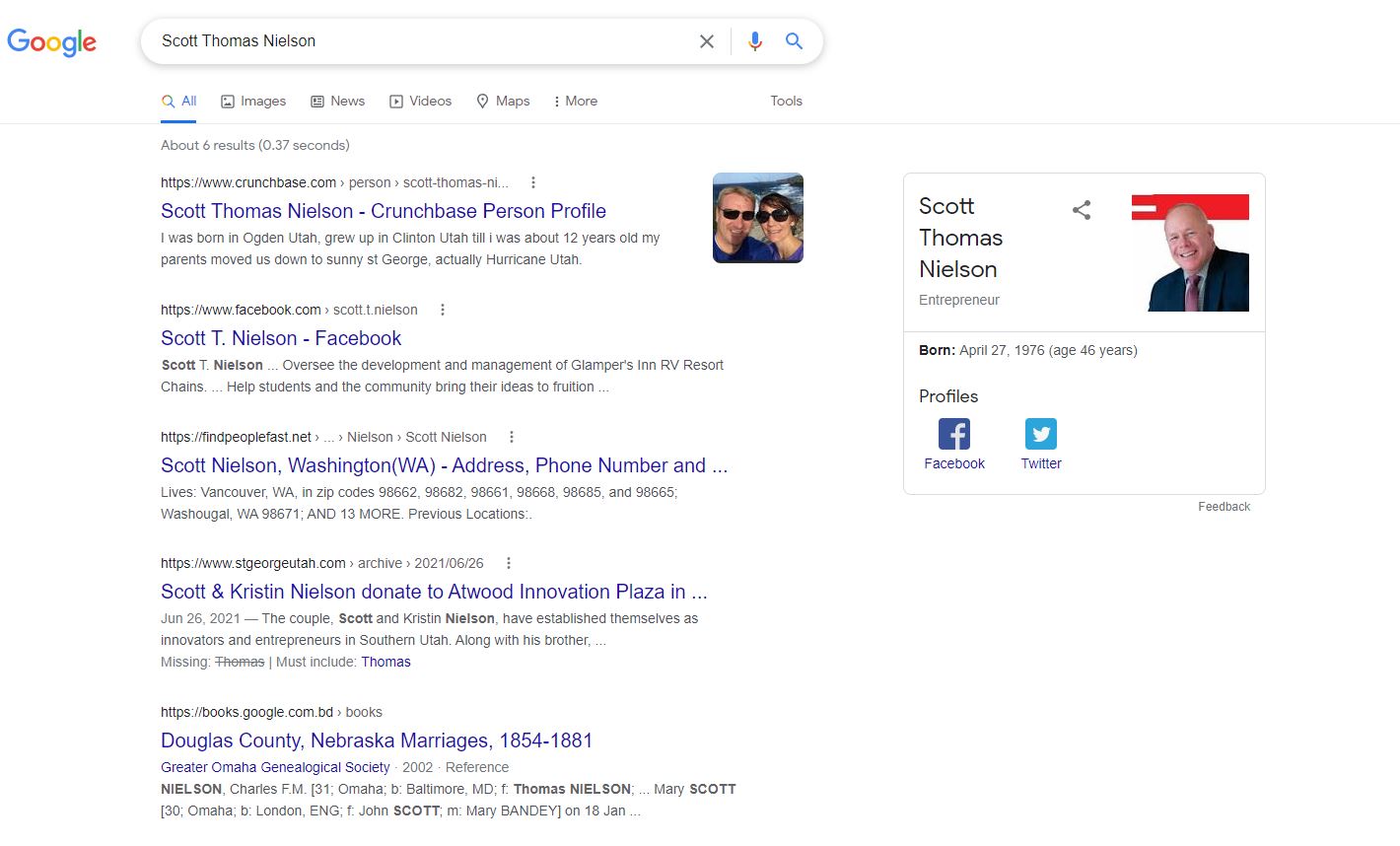Submit search using the magnifying glass icon

794,41
